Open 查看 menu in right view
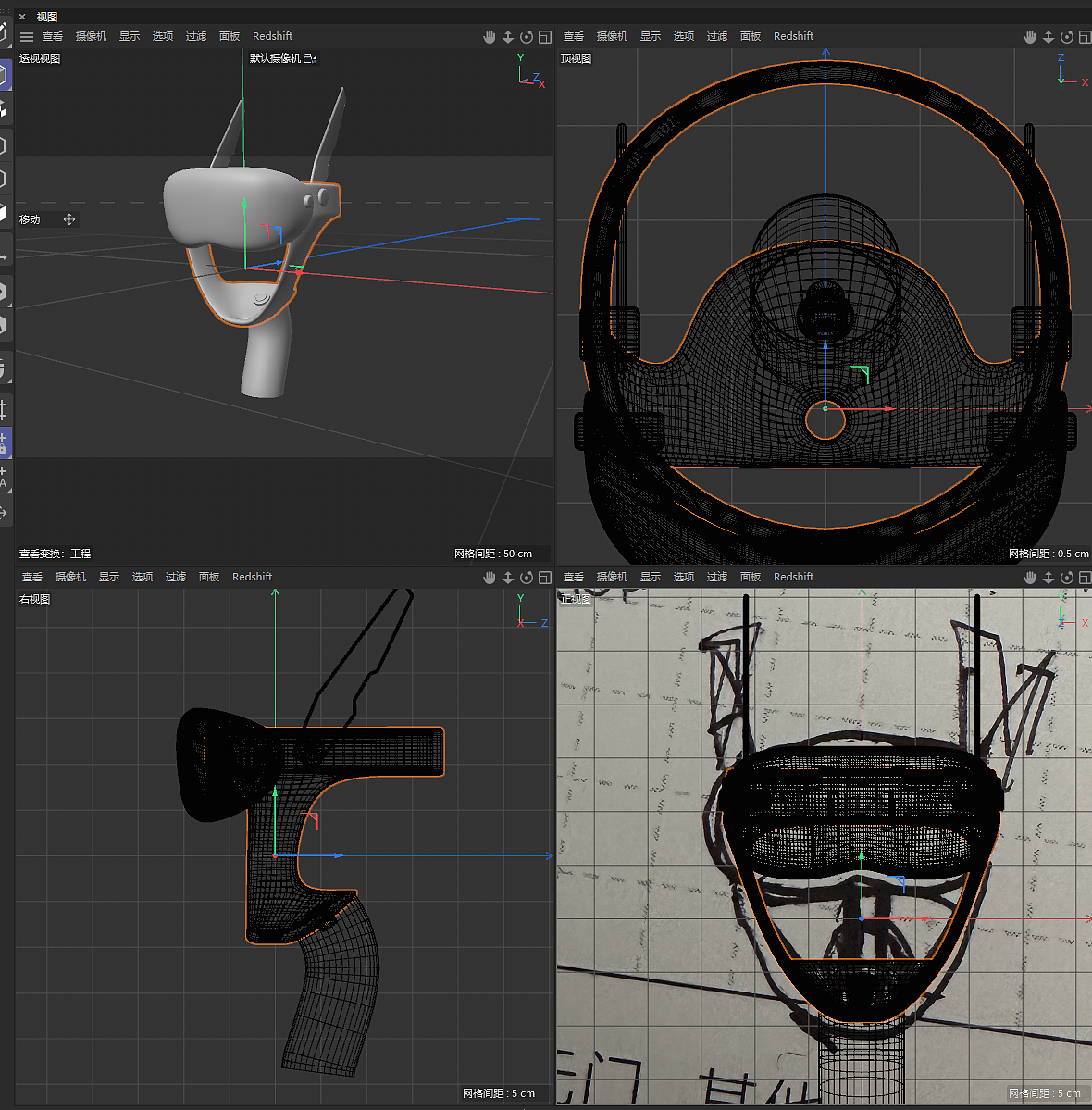 click(31, 577)
